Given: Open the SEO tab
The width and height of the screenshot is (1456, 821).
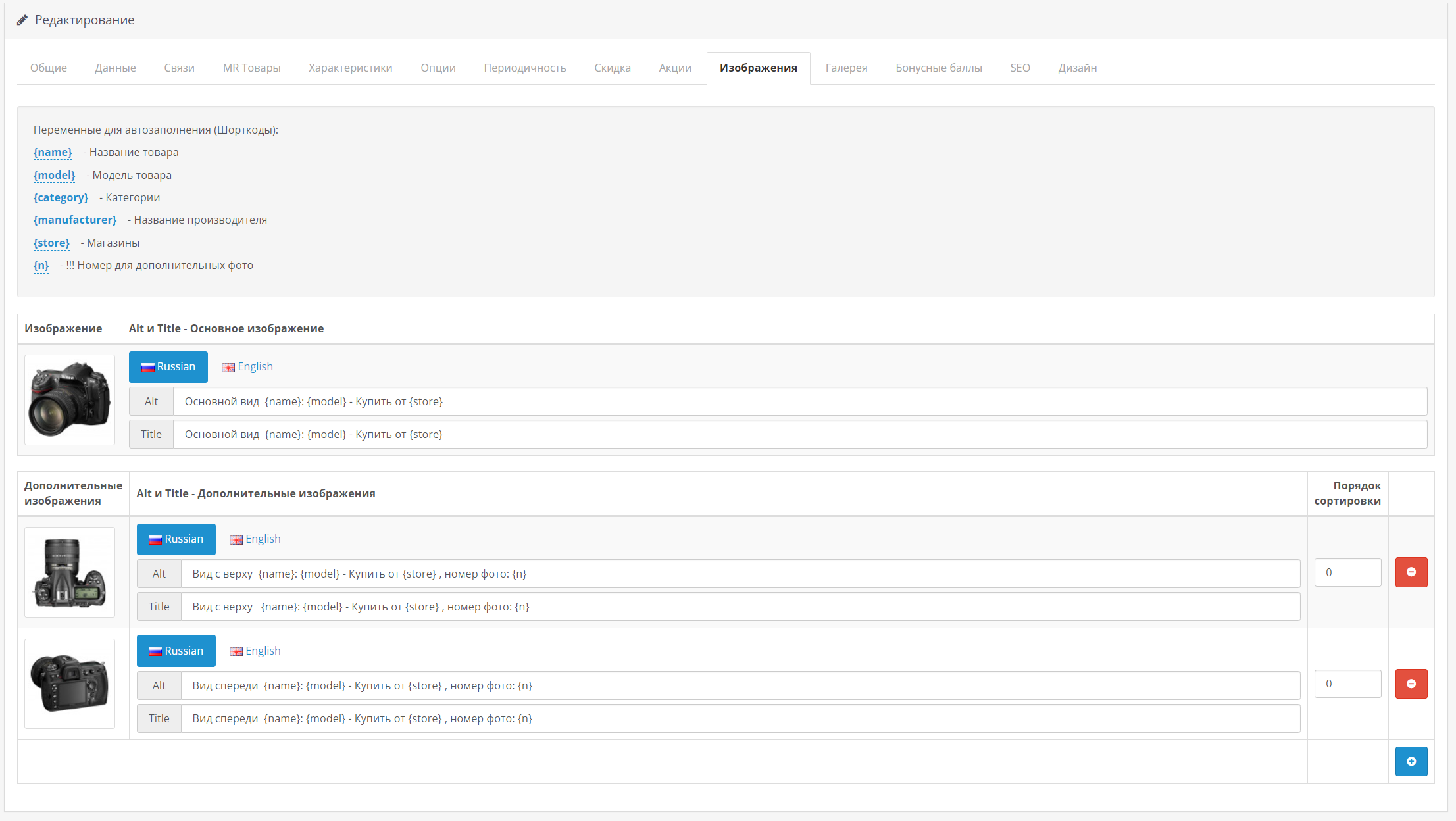Looking at the screenshot, I should click(x=1020, y=68).
